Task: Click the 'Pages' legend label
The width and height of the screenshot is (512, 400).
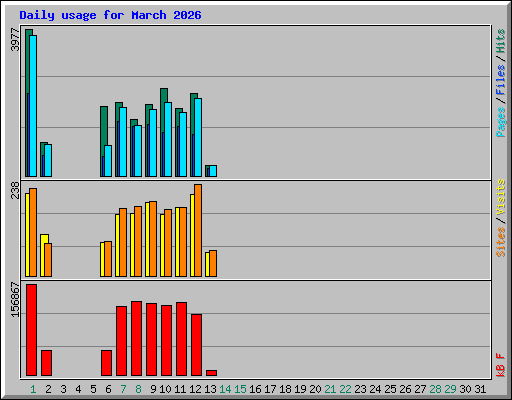Action: pos(501,122)
